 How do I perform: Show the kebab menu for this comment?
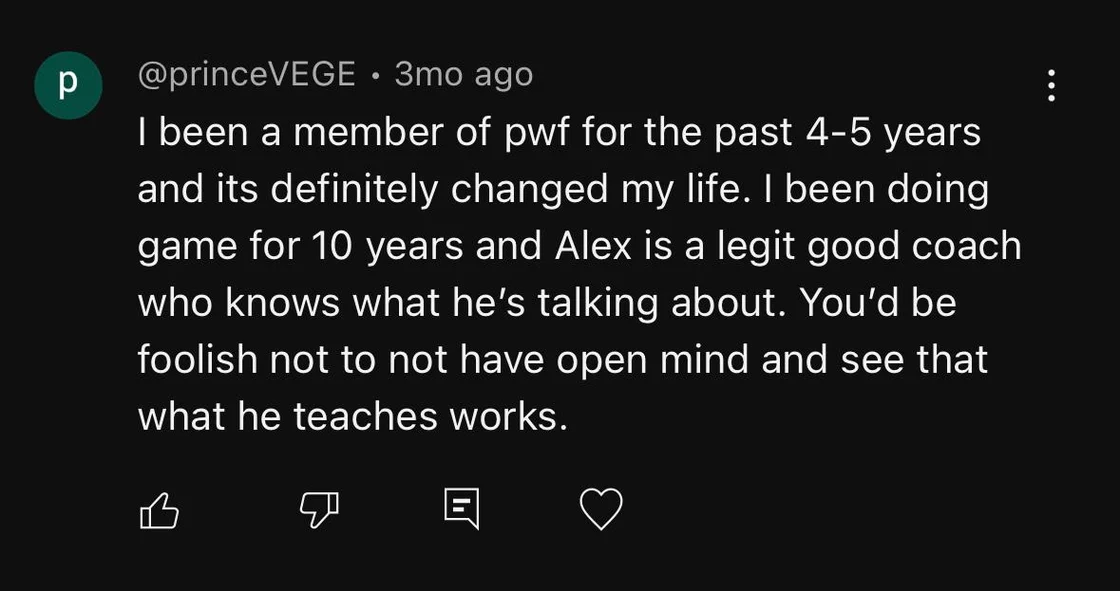tap(1051, 86)
